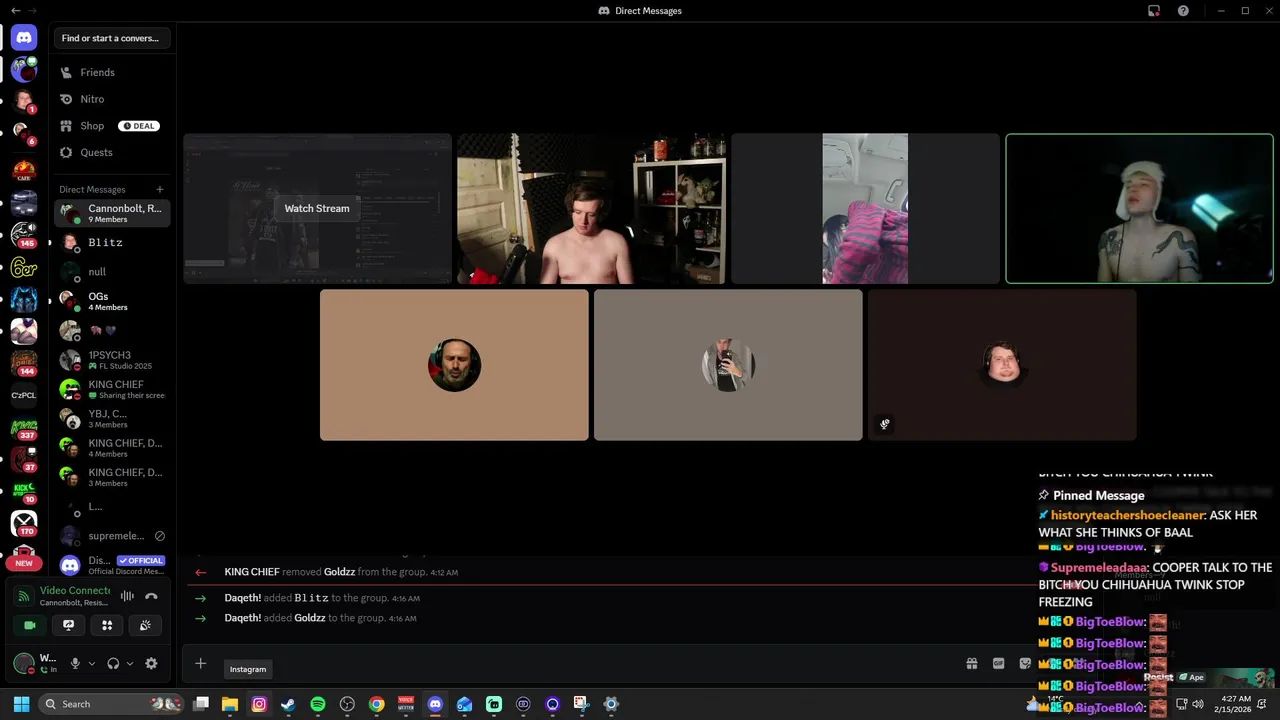Click Find or start a conversation box
Screen dimensions: 1280x720
coord(112,38)
